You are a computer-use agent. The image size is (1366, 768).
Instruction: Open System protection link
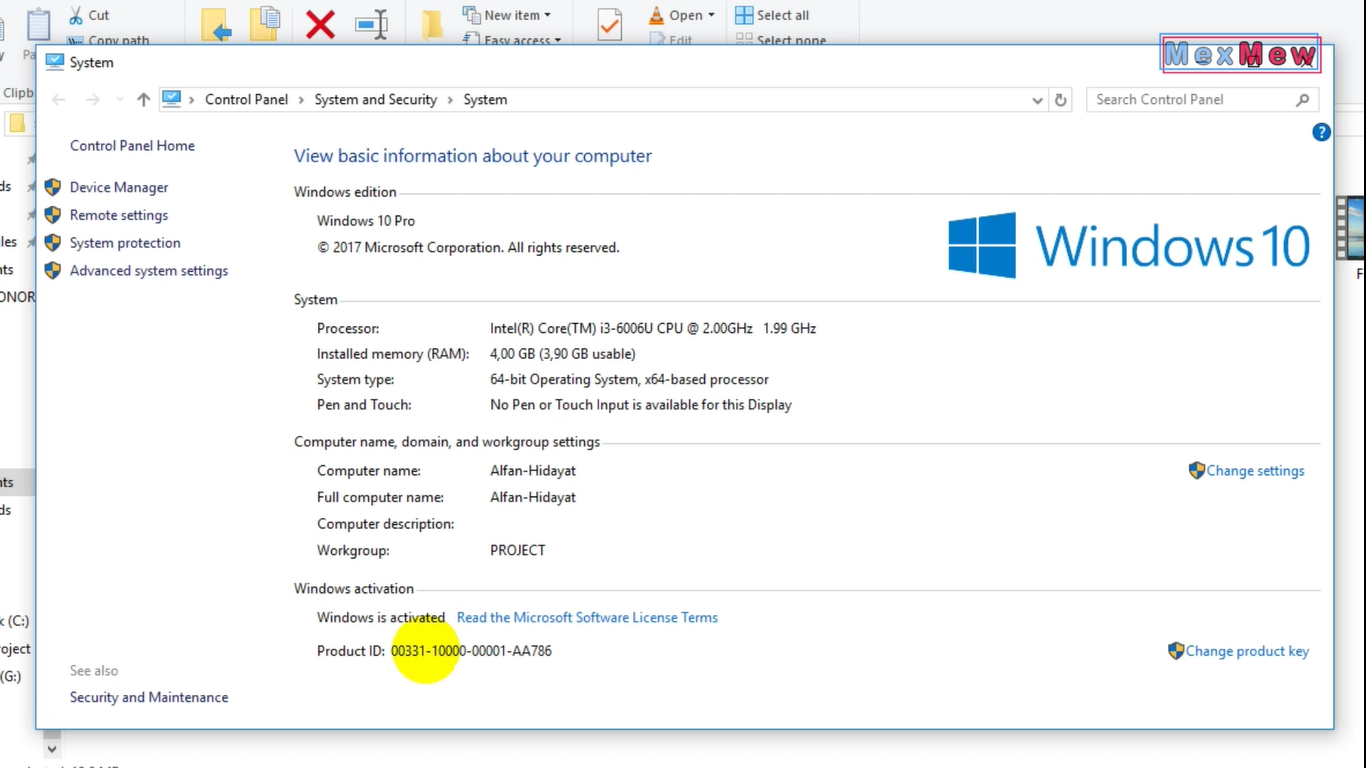click(x=125, y=243)
